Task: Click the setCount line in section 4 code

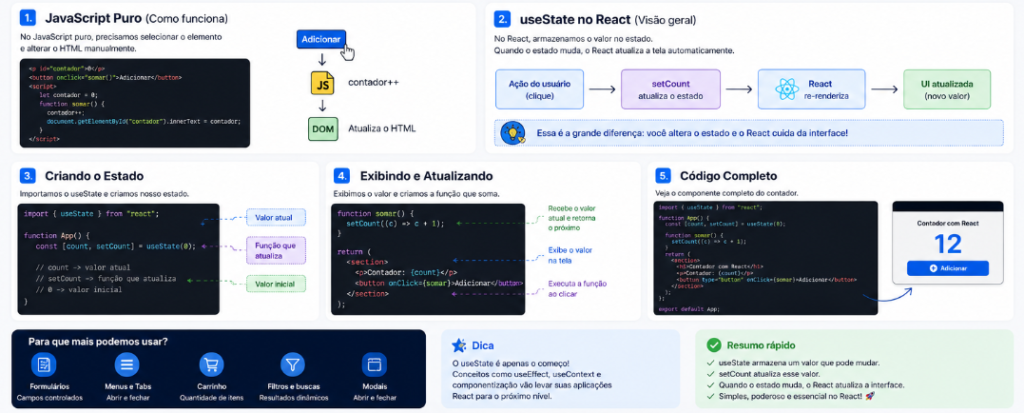Action: click(x=395, y=223)
